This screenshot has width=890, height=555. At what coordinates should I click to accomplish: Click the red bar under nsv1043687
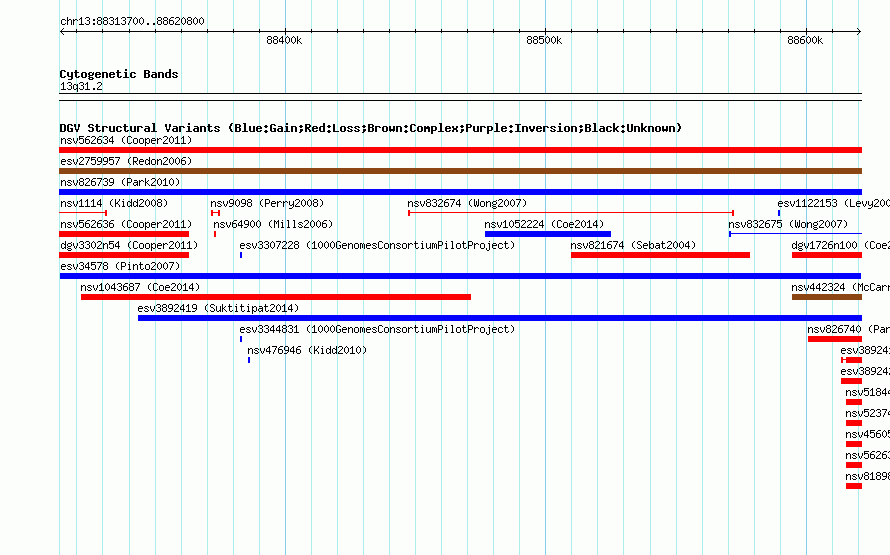point(276,297)
